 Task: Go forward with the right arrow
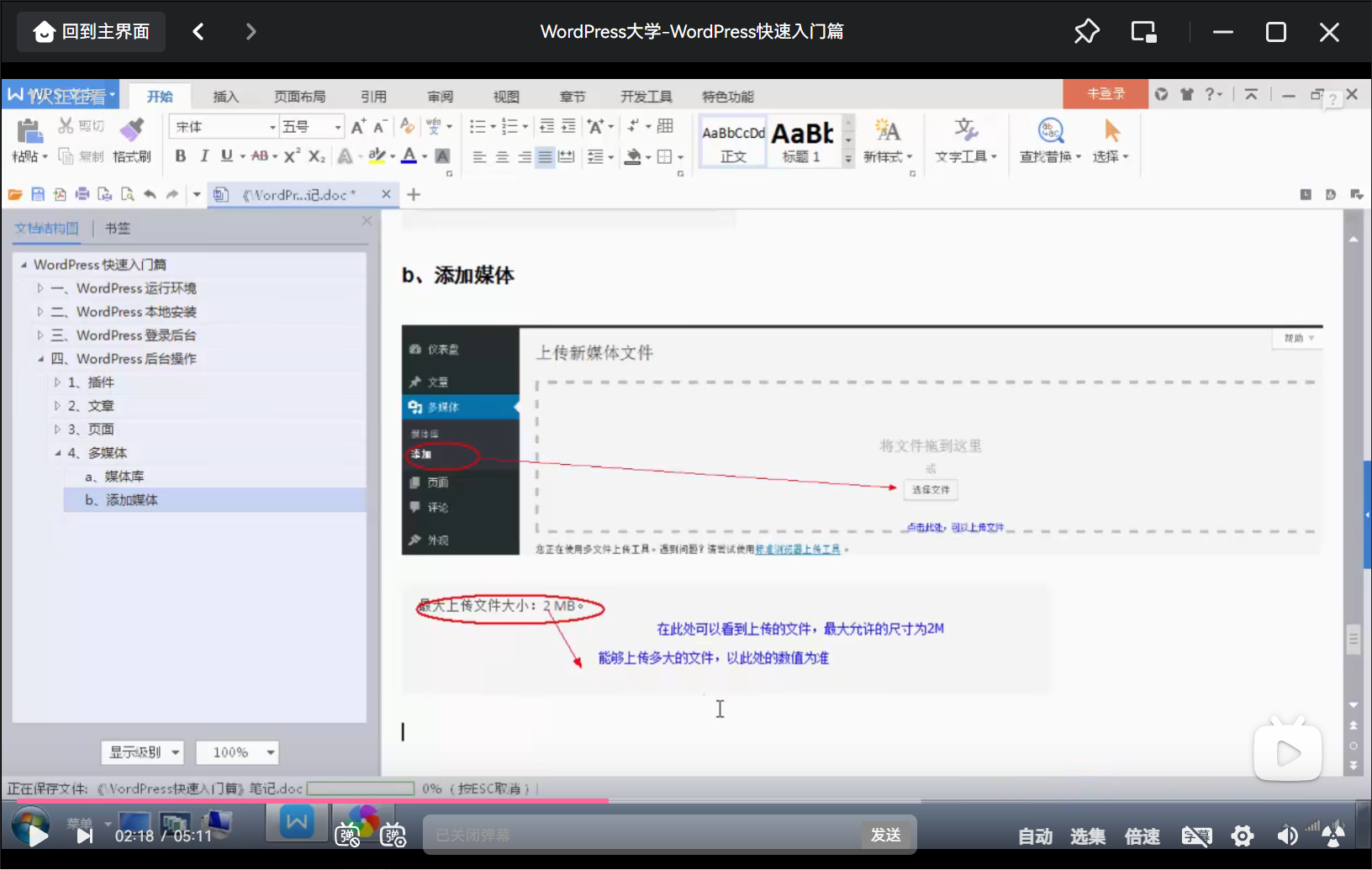[251, 32]
